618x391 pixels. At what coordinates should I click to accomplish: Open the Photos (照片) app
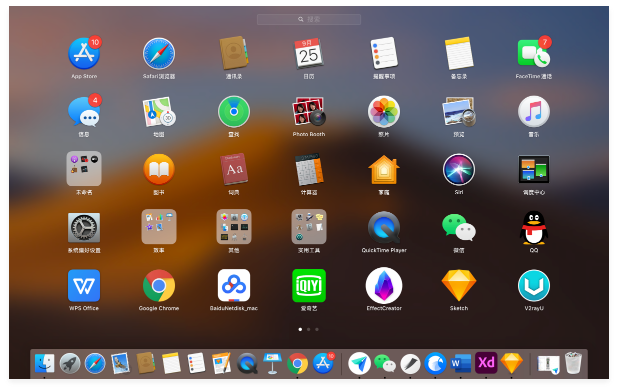point(384,112)
